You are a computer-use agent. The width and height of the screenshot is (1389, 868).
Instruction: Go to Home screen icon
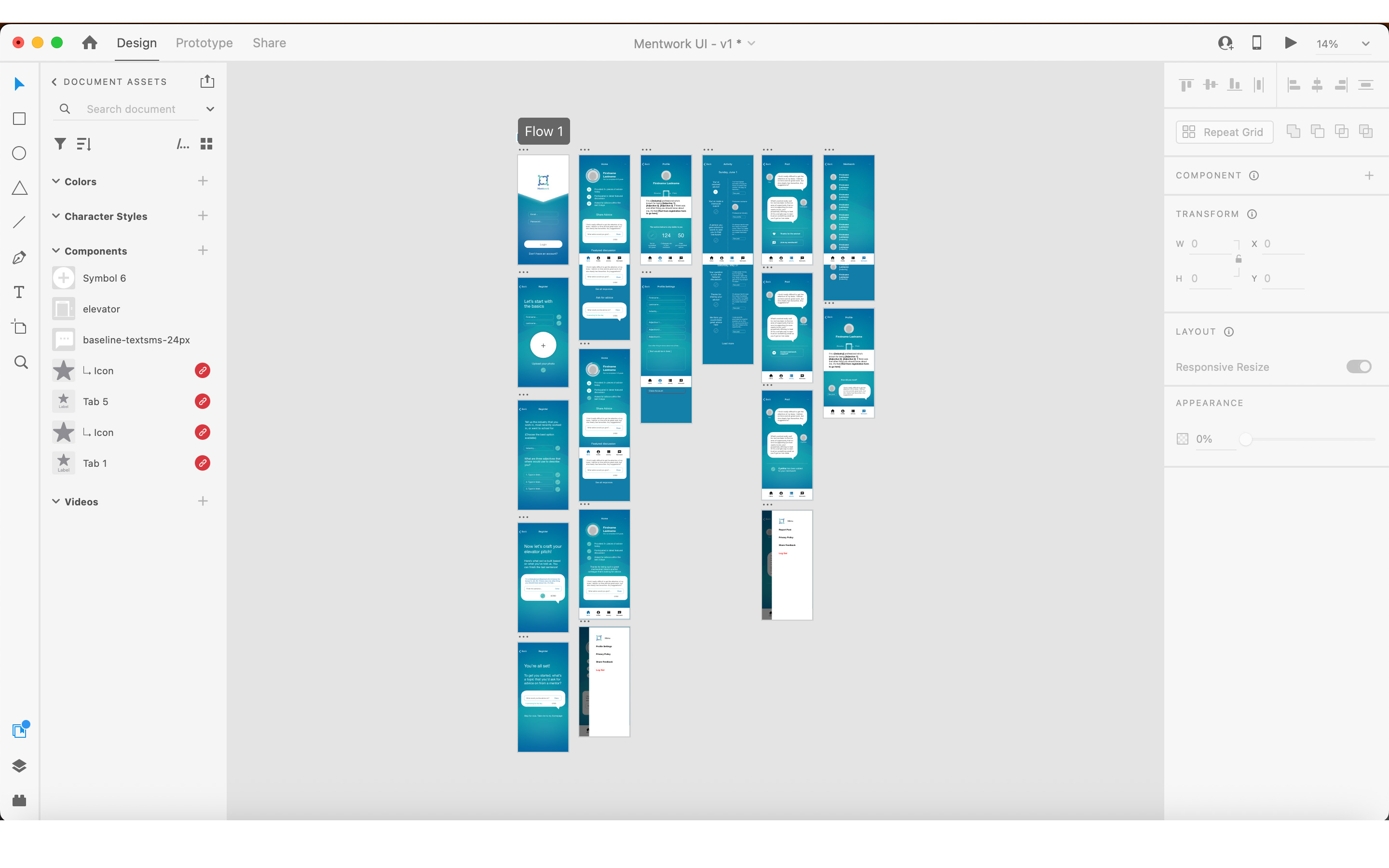[x=90, y=42]
